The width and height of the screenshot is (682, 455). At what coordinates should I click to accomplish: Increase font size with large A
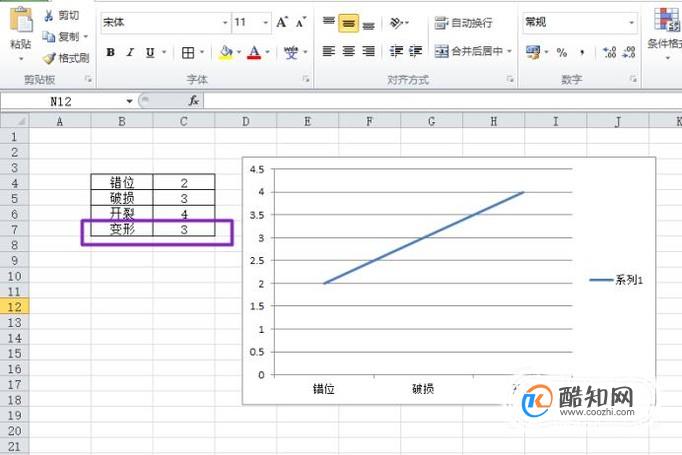[282, 22]
